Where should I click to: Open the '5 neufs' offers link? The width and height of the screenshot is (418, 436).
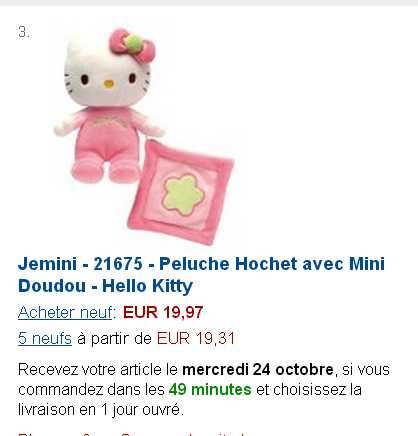[x=45, y=338]
